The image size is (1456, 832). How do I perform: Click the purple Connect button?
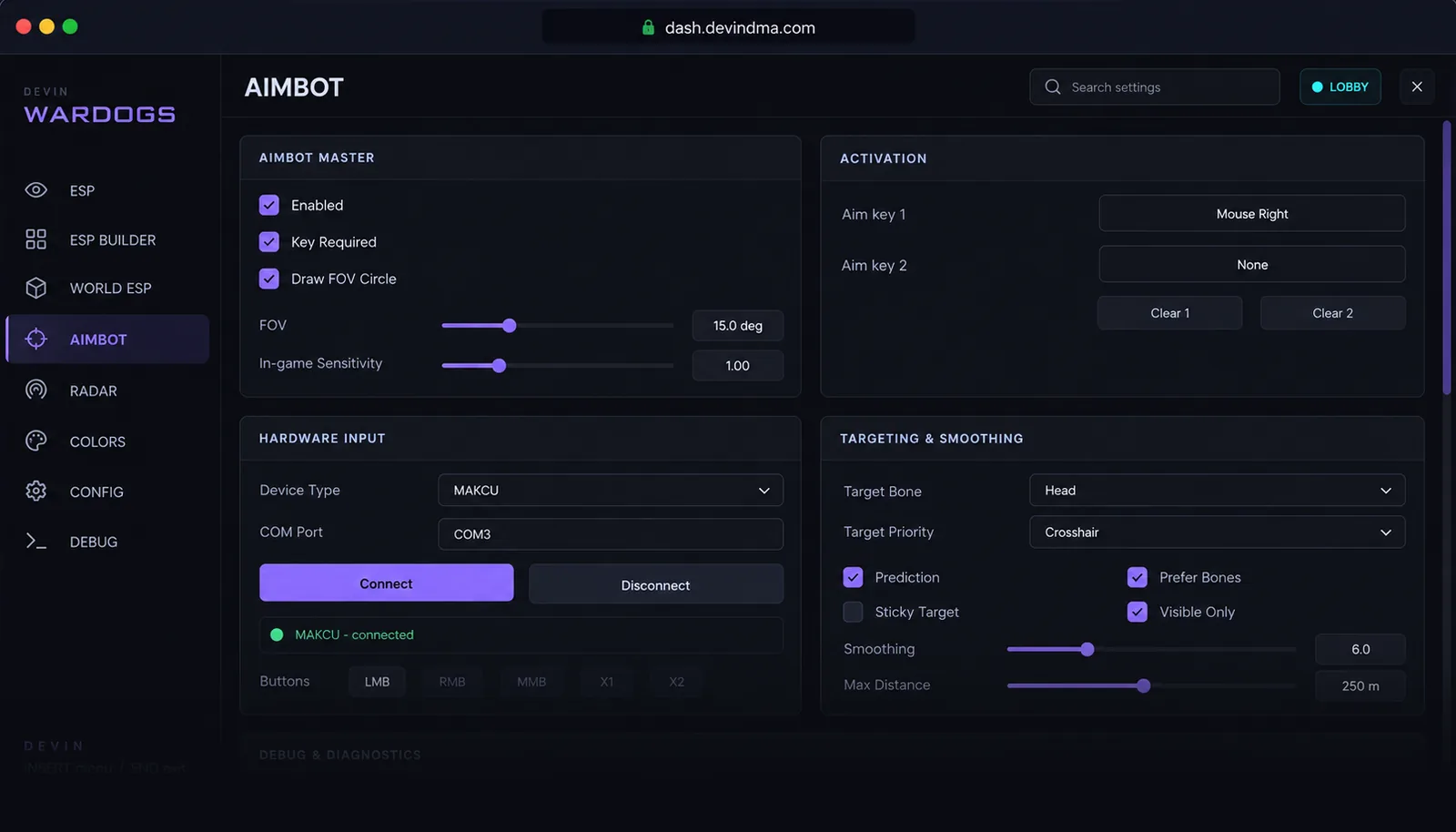click(386, 583)
